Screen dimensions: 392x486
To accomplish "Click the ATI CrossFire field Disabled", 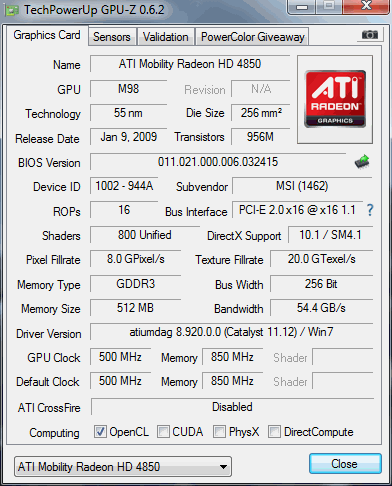I will (232, 407).
